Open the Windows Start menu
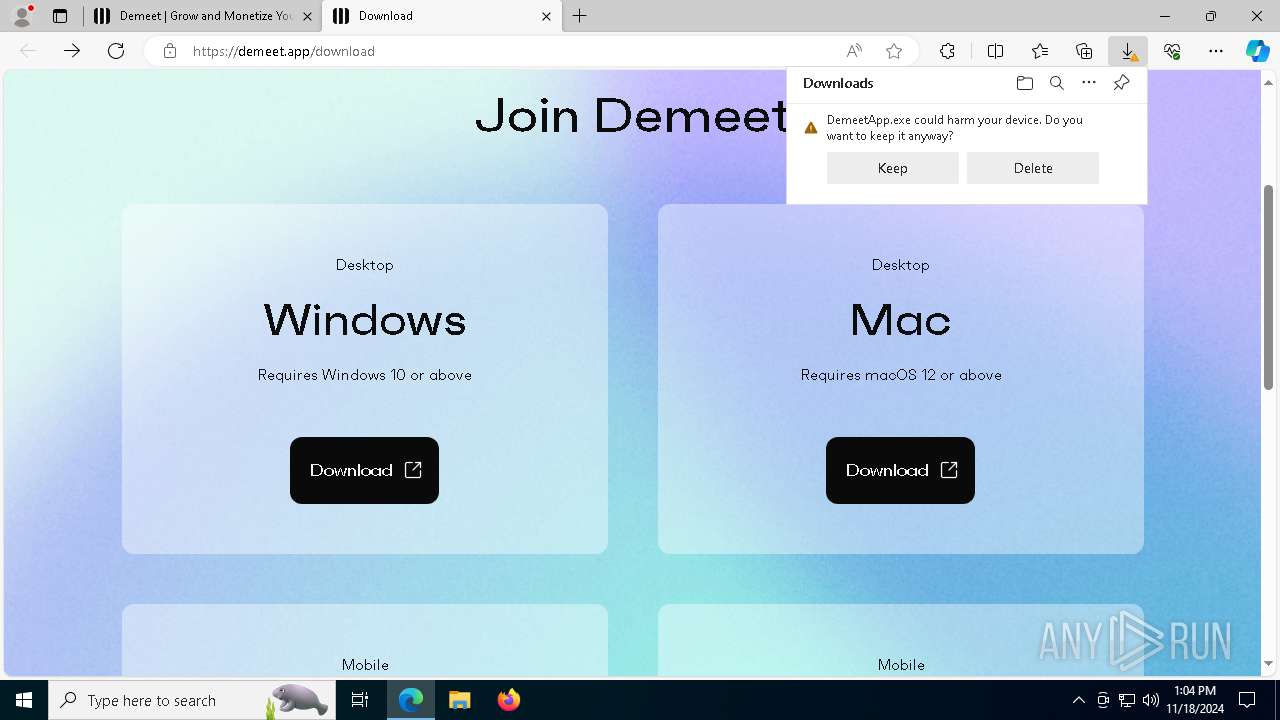This screenshot has width=1280, height=720. pos(24,700)
